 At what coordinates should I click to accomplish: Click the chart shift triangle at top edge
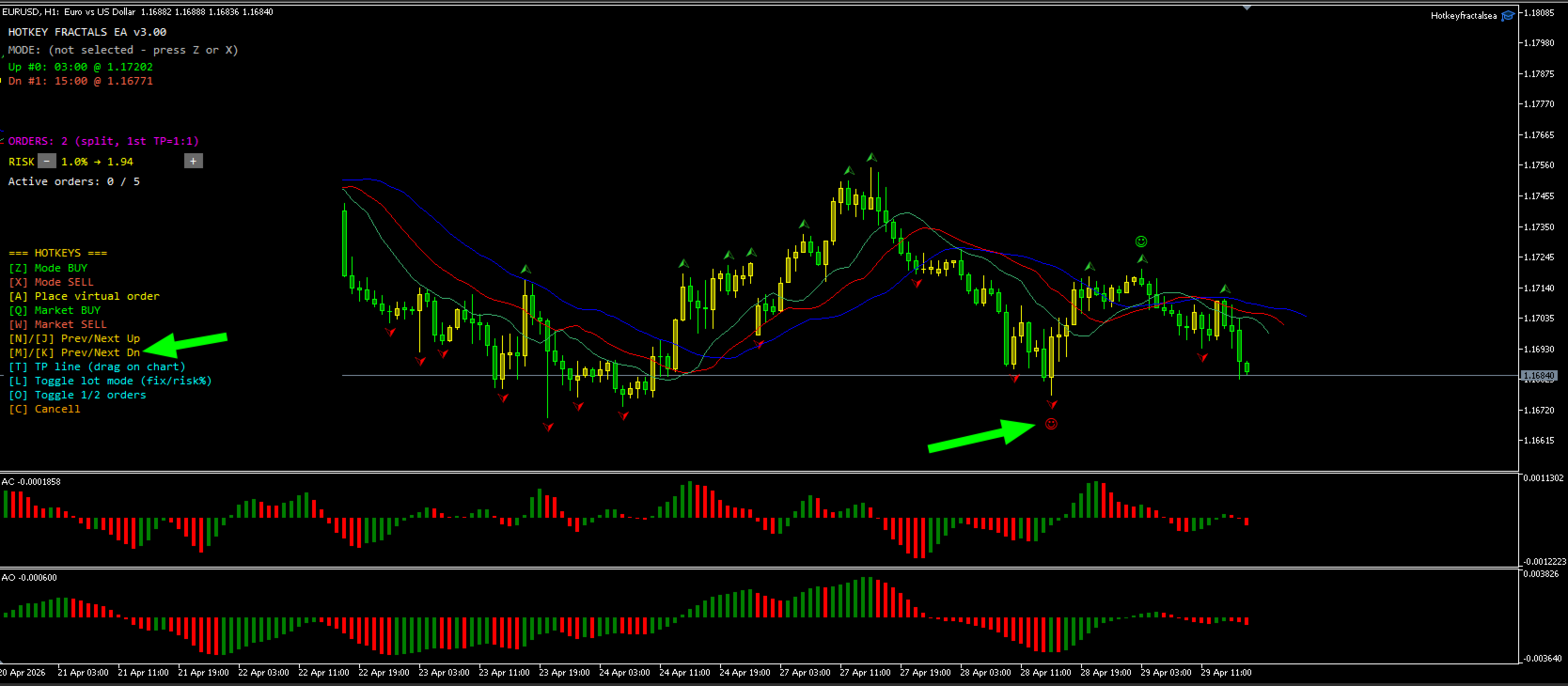[1247, 8]
